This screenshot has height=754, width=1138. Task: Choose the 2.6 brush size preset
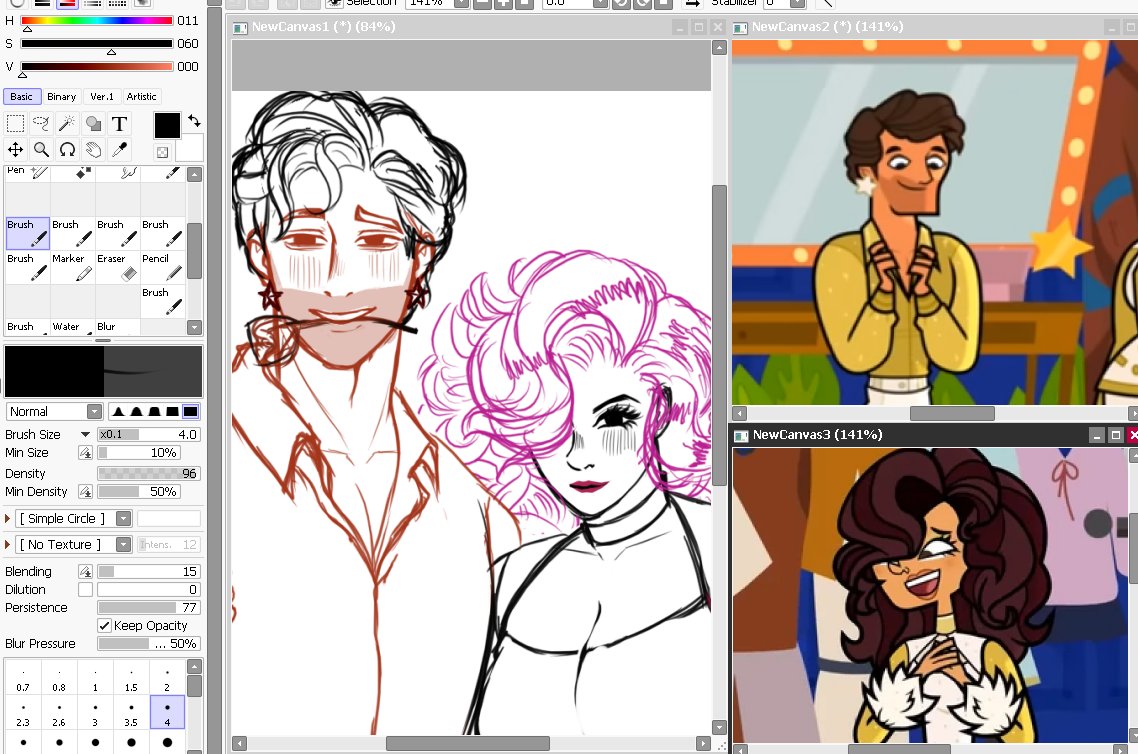[59, 713]
